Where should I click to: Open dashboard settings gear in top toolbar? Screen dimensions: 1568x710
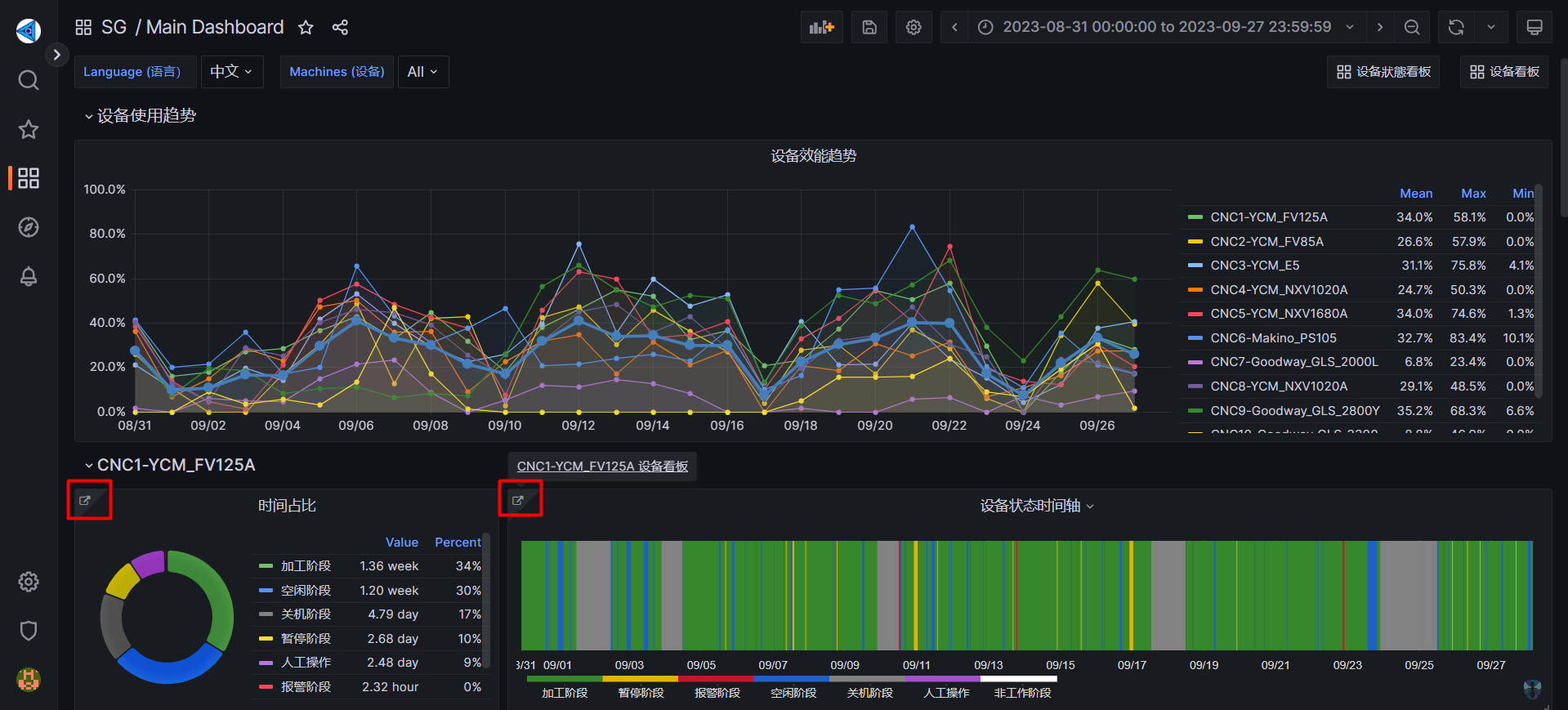tap(914, 27)
